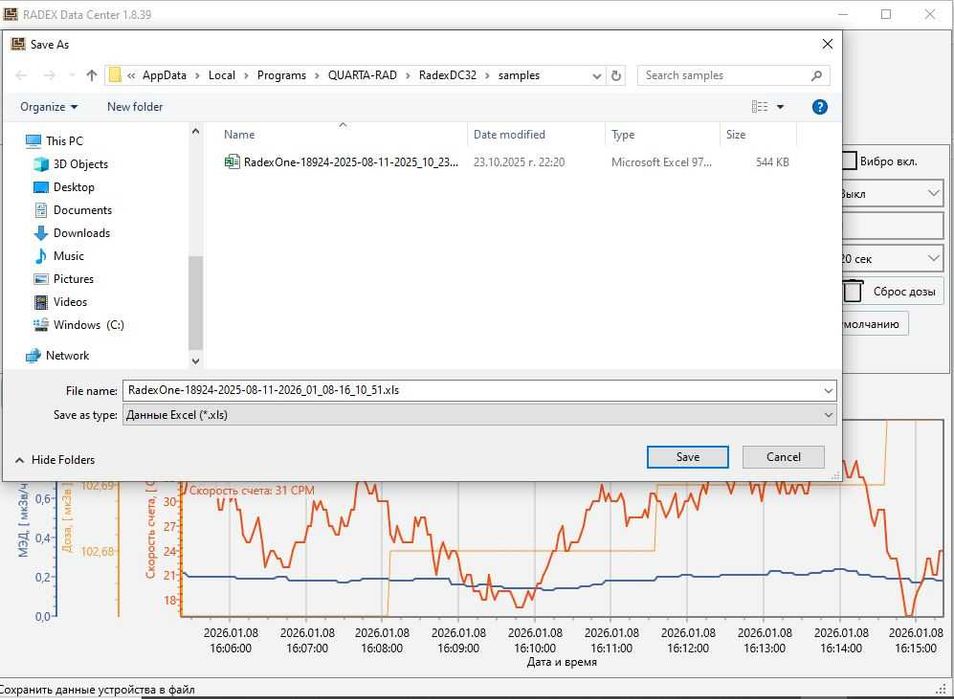954x699 pixels.
Task: Click the Programs breadcrumb segment
Action: pos(281,75)
